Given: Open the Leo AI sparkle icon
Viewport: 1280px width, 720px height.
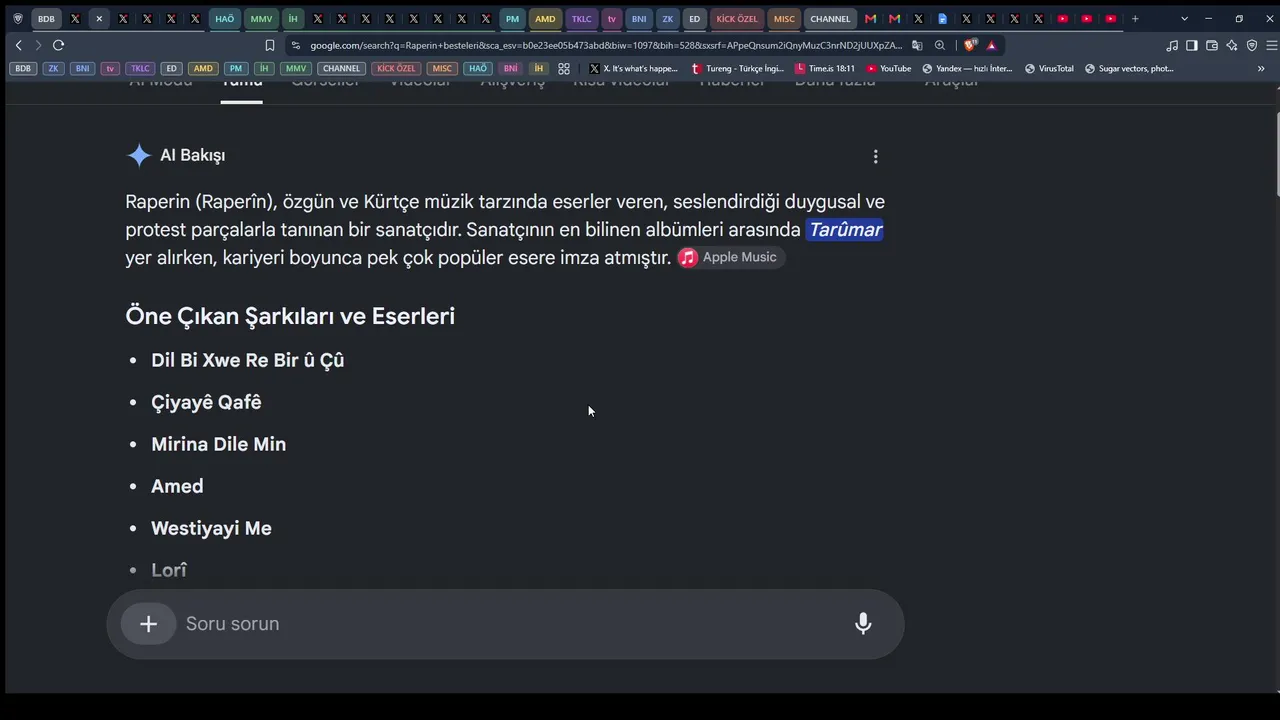Looking at the screenshot, I should click(1232, 45).
